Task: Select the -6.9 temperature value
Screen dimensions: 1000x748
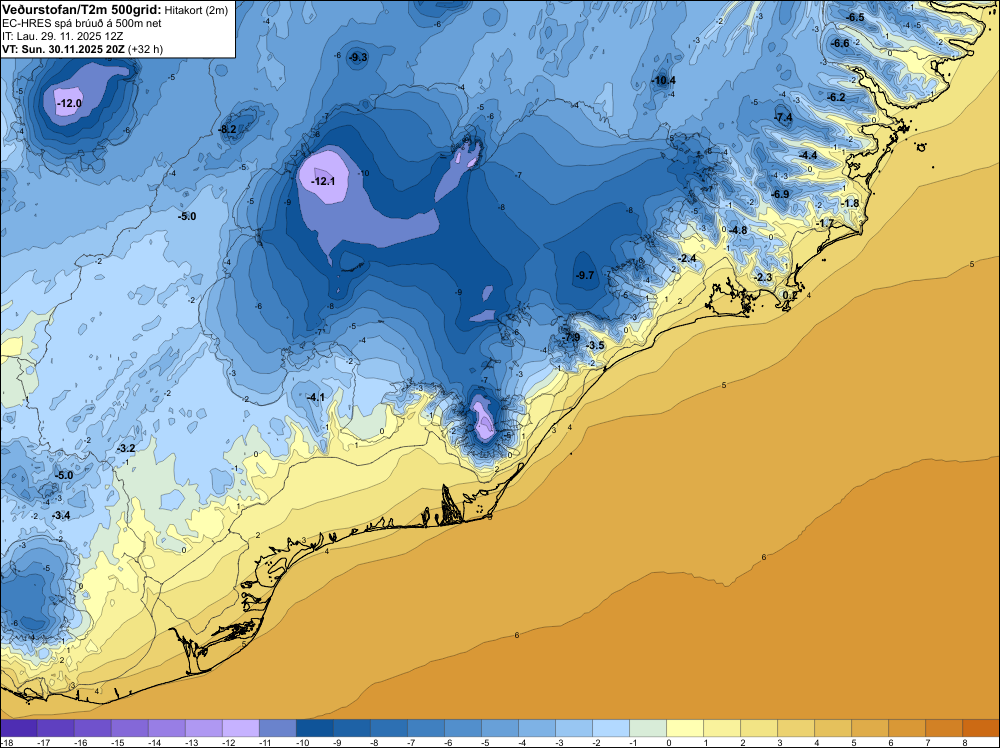Action: 780,194
